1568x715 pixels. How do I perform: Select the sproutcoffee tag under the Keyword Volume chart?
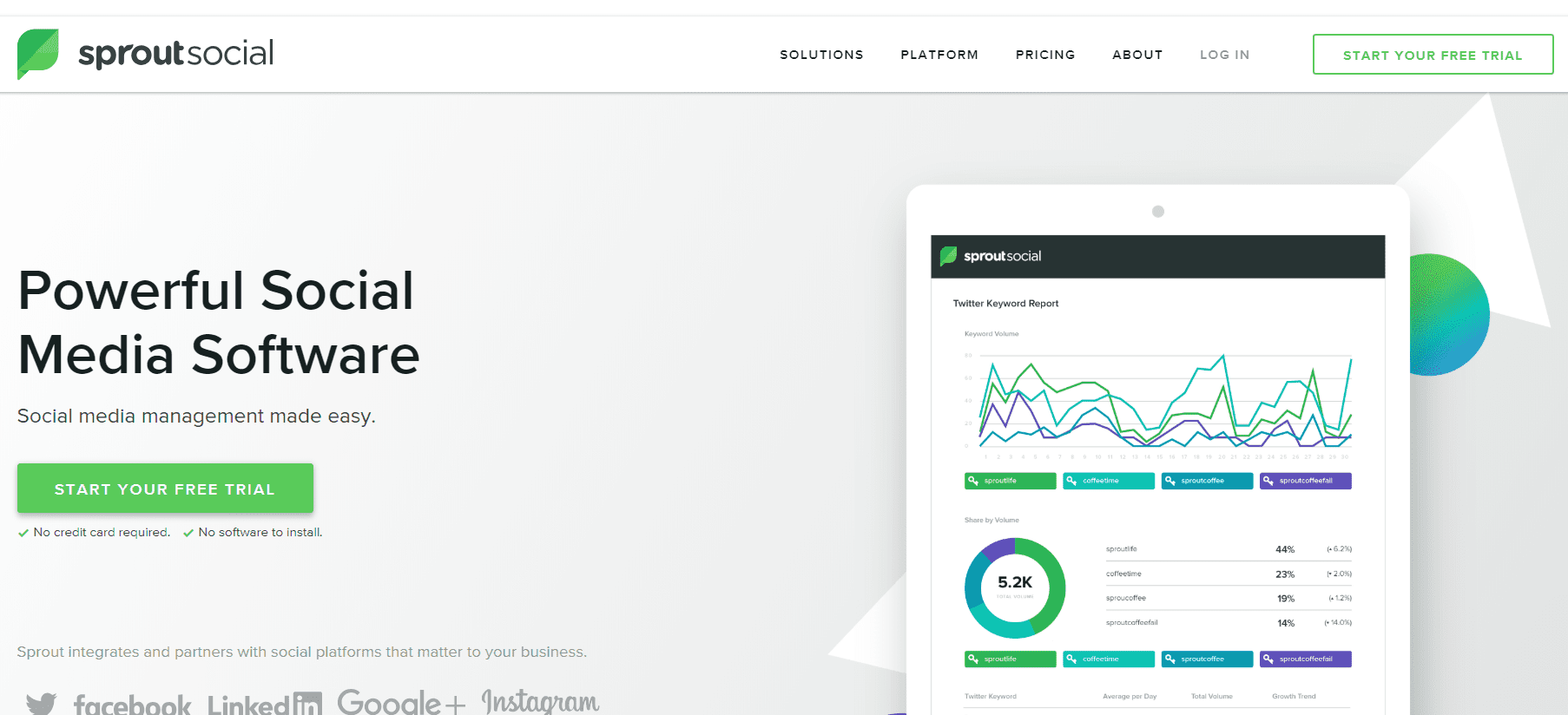click(1208, 481)
